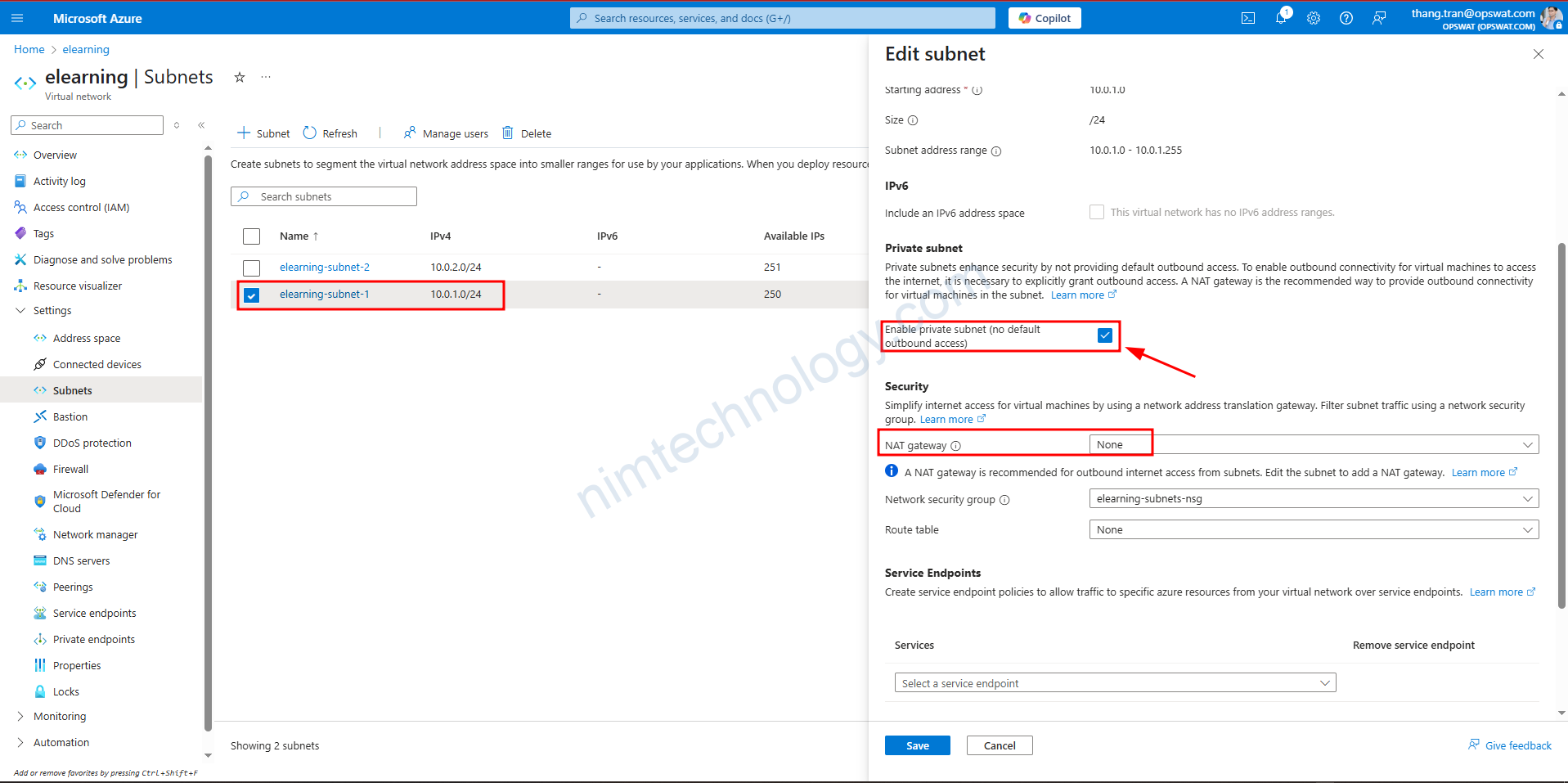Open Overview in the sidebar
The image size is (1568, 783).
[55, 155]
